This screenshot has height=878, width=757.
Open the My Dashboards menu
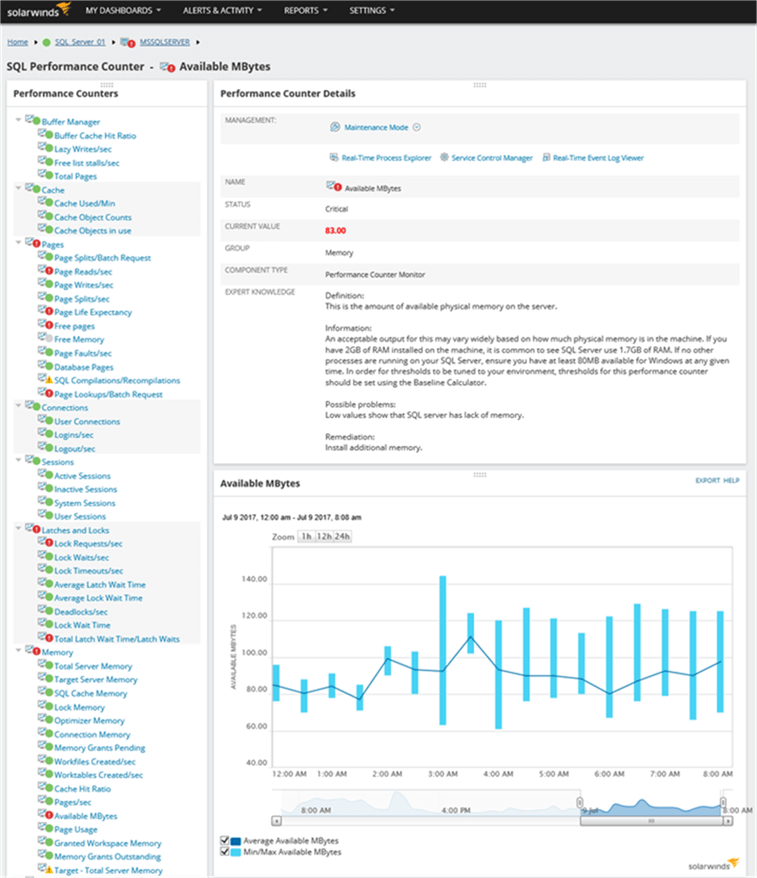(123, 11)
